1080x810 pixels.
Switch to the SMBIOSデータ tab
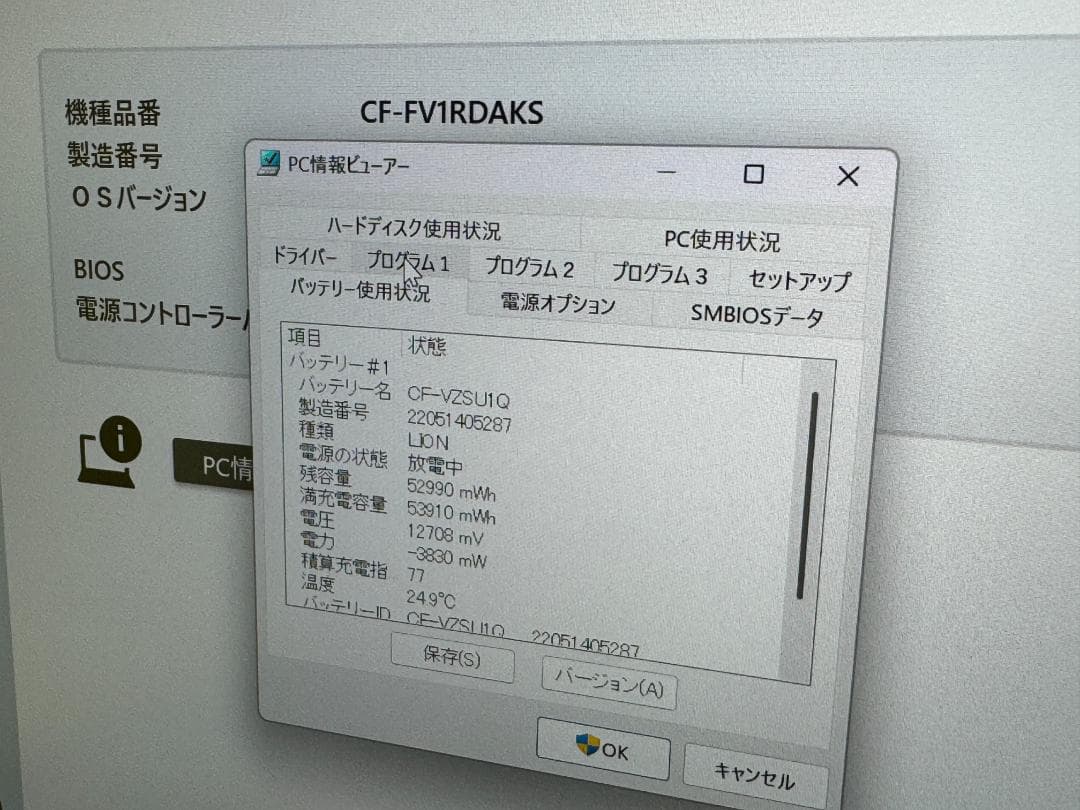pos(754,314)
